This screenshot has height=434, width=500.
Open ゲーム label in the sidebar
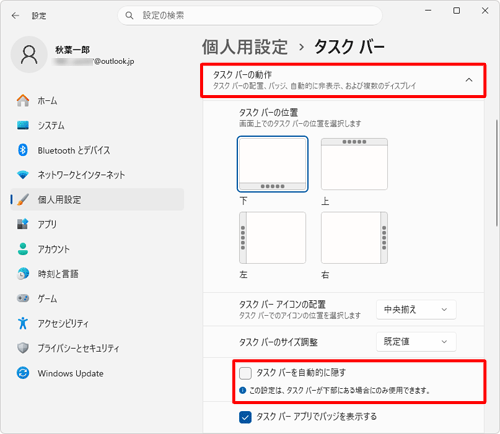coord(47,298)
